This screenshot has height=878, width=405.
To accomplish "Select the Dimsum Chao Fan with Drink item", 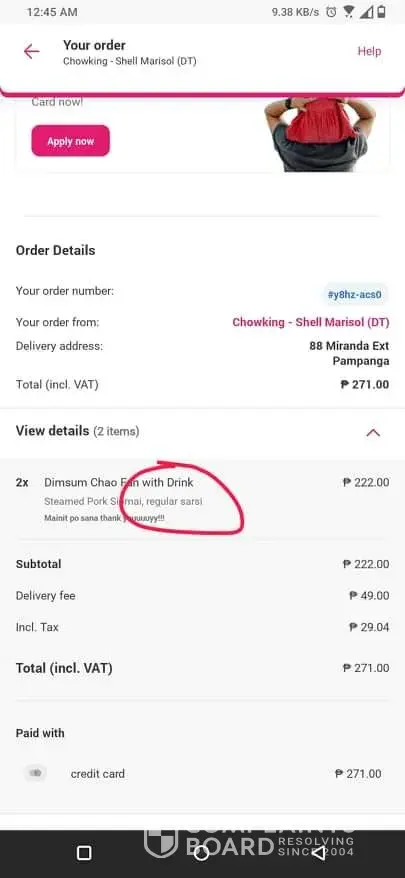I will (202, 499).
